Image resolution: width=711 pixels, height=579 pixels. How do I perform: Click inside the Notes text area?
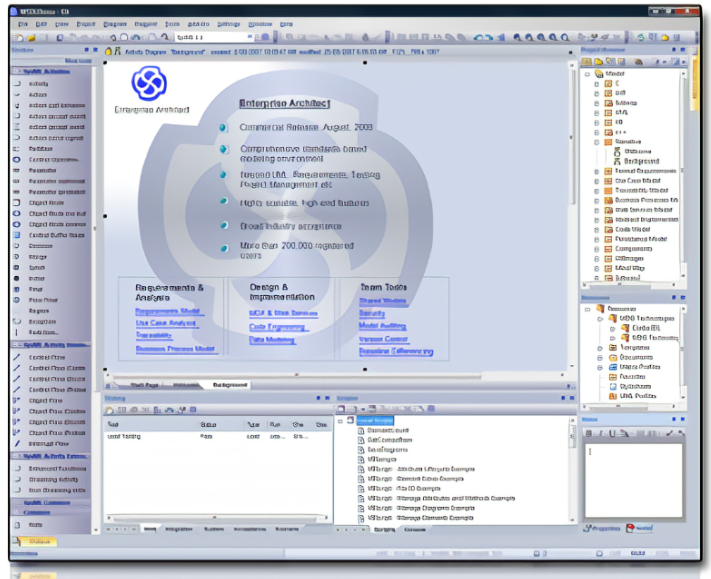pyautogui.click(x=633, y=480)
